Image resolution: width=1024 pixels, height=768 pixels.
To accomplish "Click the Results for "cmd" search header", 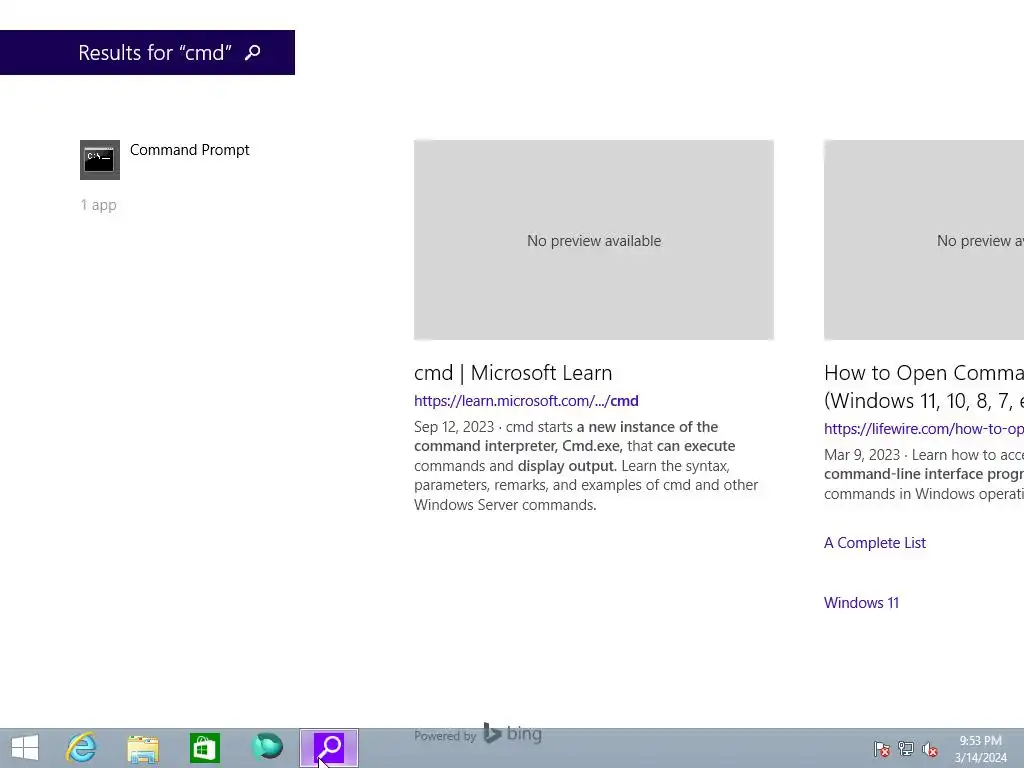I will [x=147, y=52].
